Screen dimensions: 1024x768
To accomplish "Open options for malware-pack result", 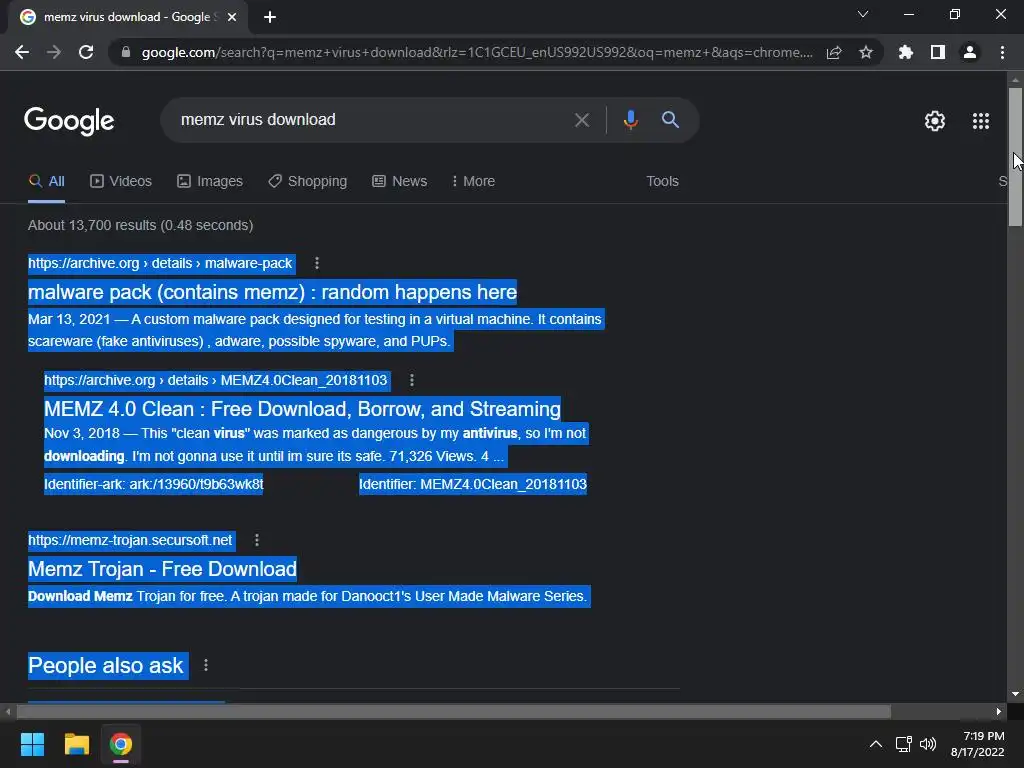I will tap(317, 263).
